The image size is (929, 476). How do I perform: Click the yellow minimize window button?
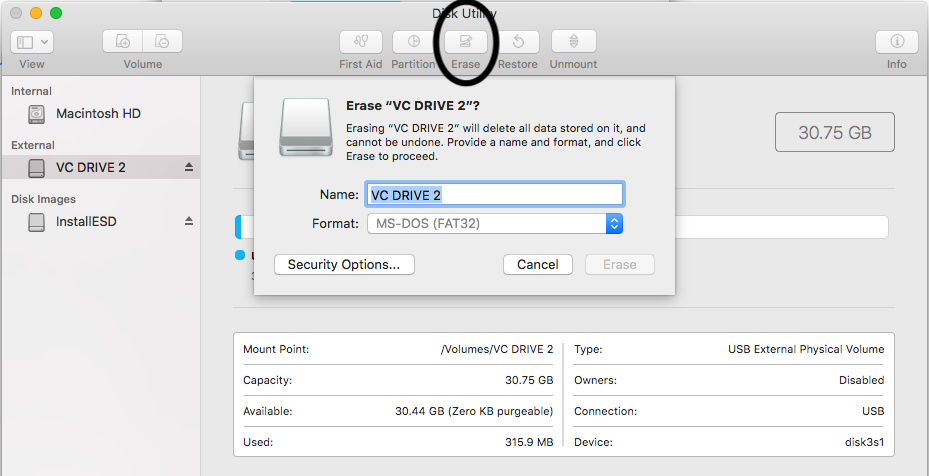coord(36,12)
